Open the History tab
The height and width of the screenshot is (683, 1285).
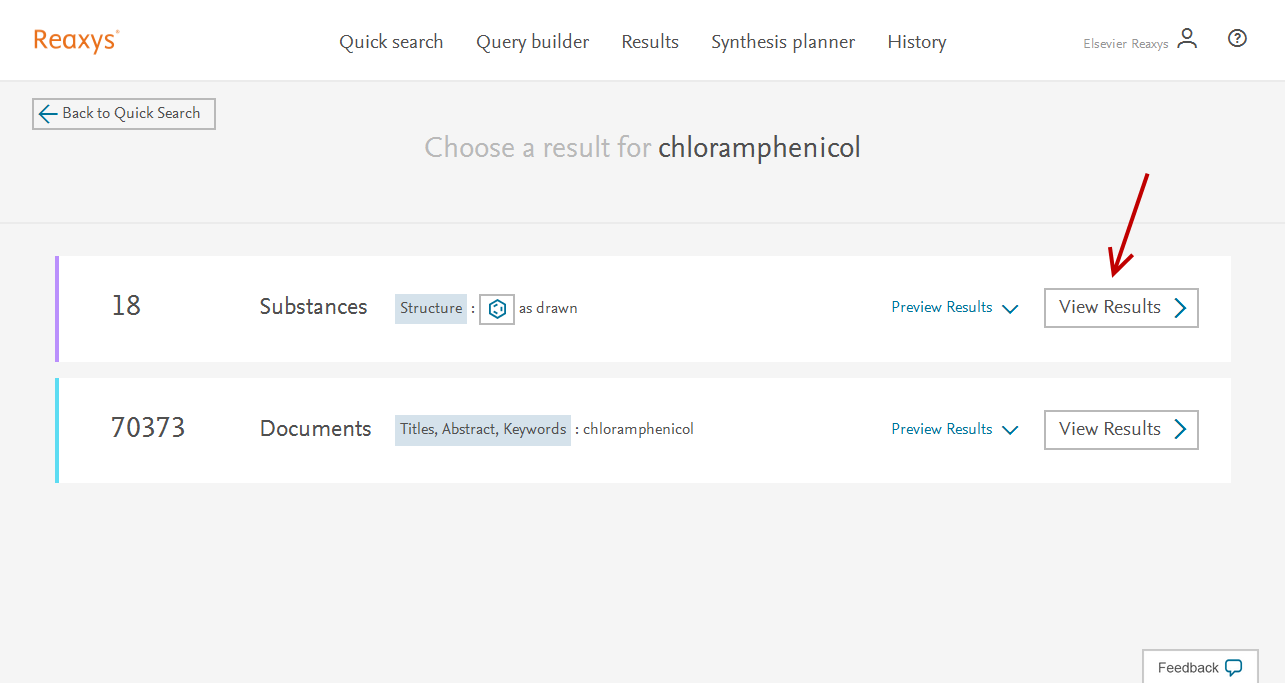[x=916, y=42]
